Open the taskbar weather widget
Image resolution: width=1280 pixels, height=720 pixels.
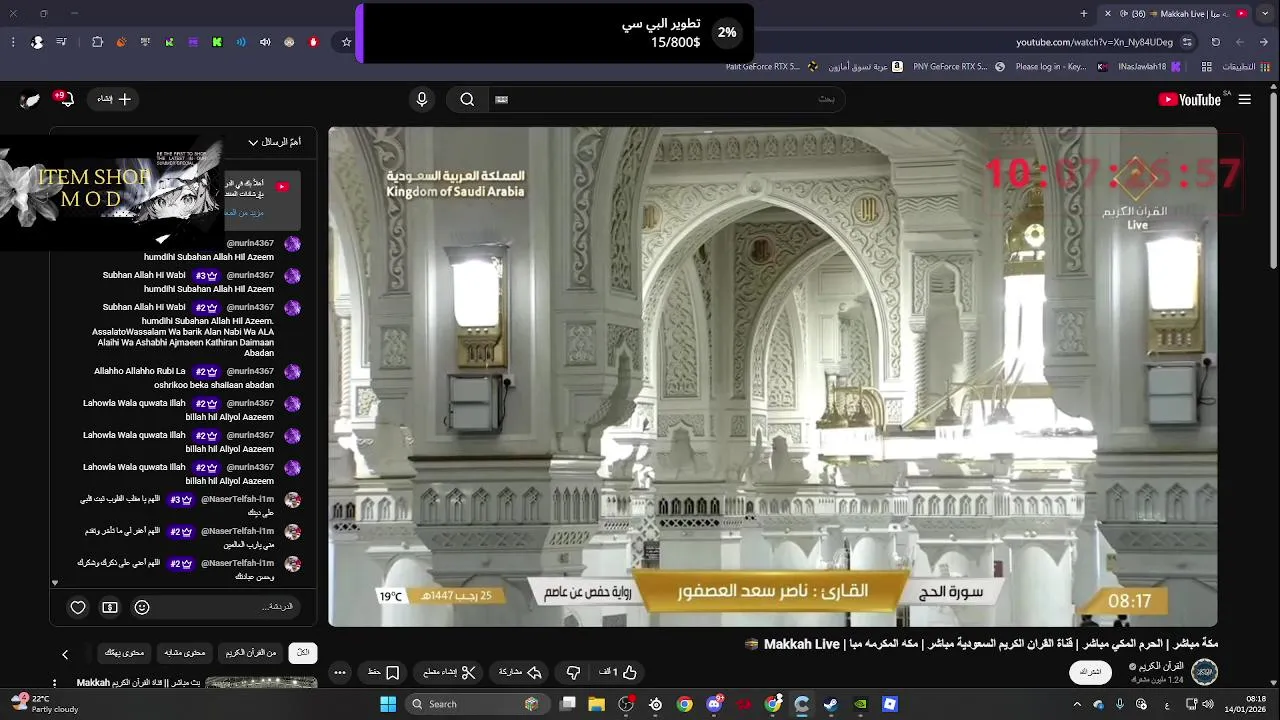45,704
